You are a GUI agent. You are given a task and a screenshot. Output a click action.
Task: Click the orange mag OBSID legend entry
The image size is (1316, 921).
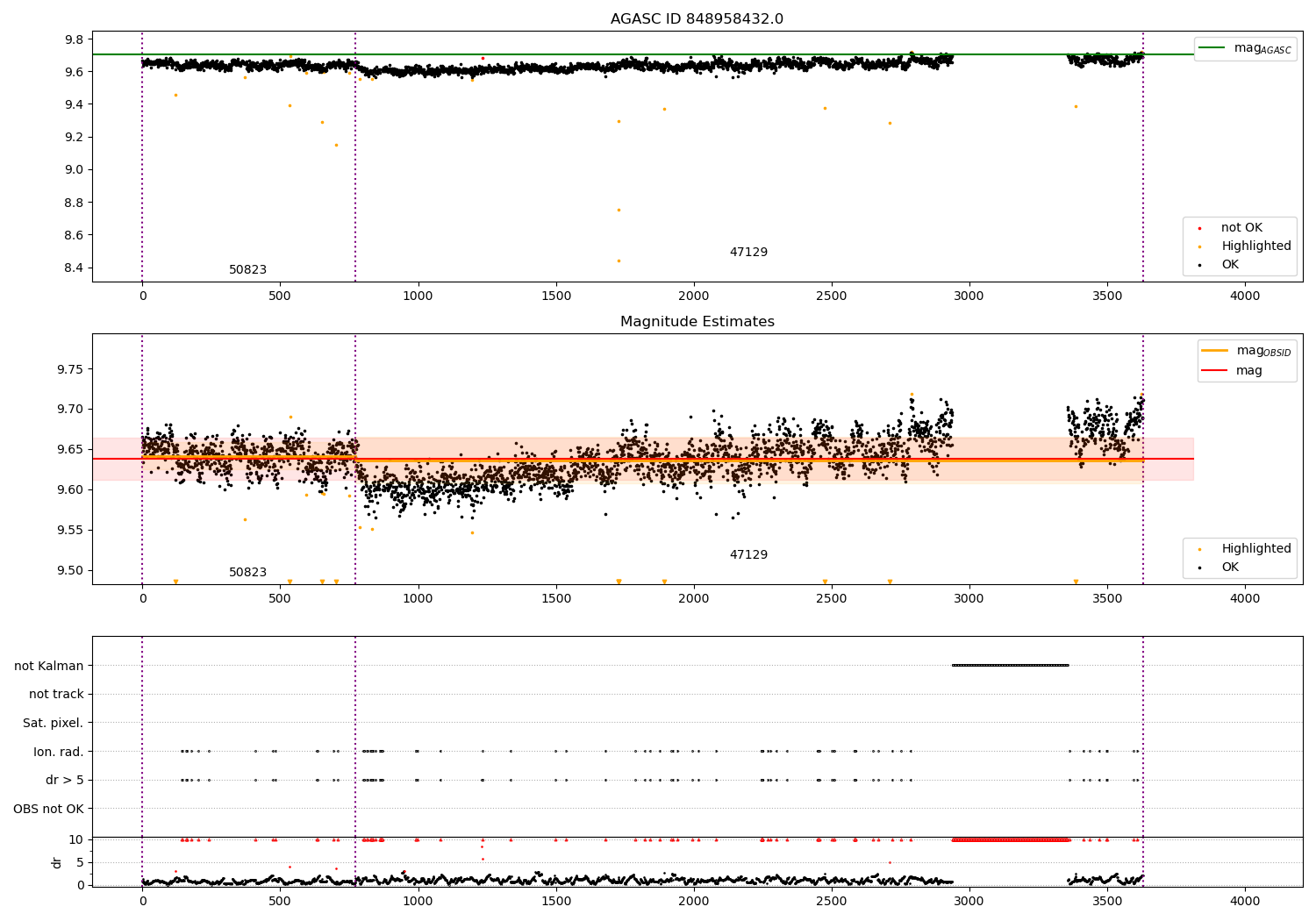coord(1246,351)
